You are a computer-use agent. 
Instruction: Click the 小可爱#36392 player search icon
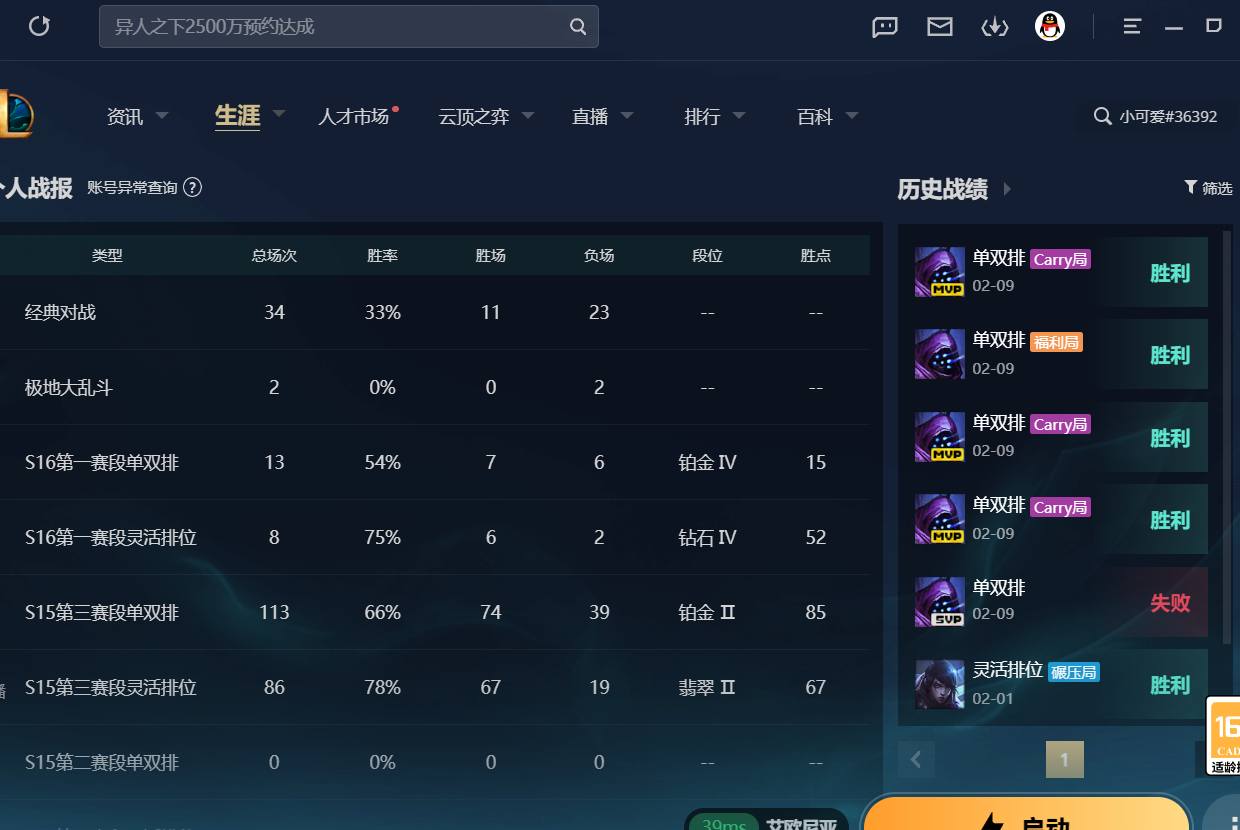click(1102, 116)
